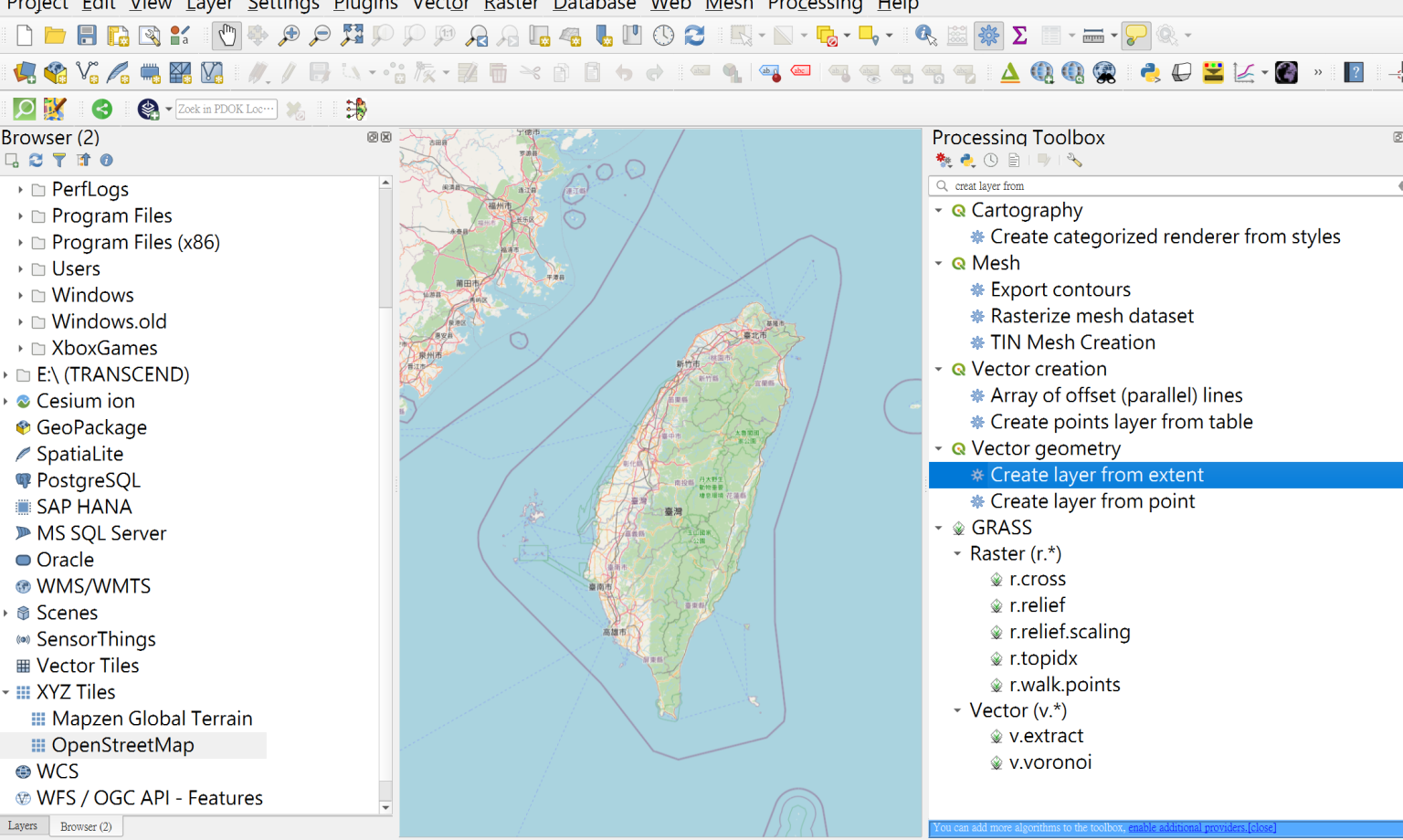The height and width of the screenshot is (840, 1403).
Task: Switch to the Layers tab
Action: click(x=23, y=826)
